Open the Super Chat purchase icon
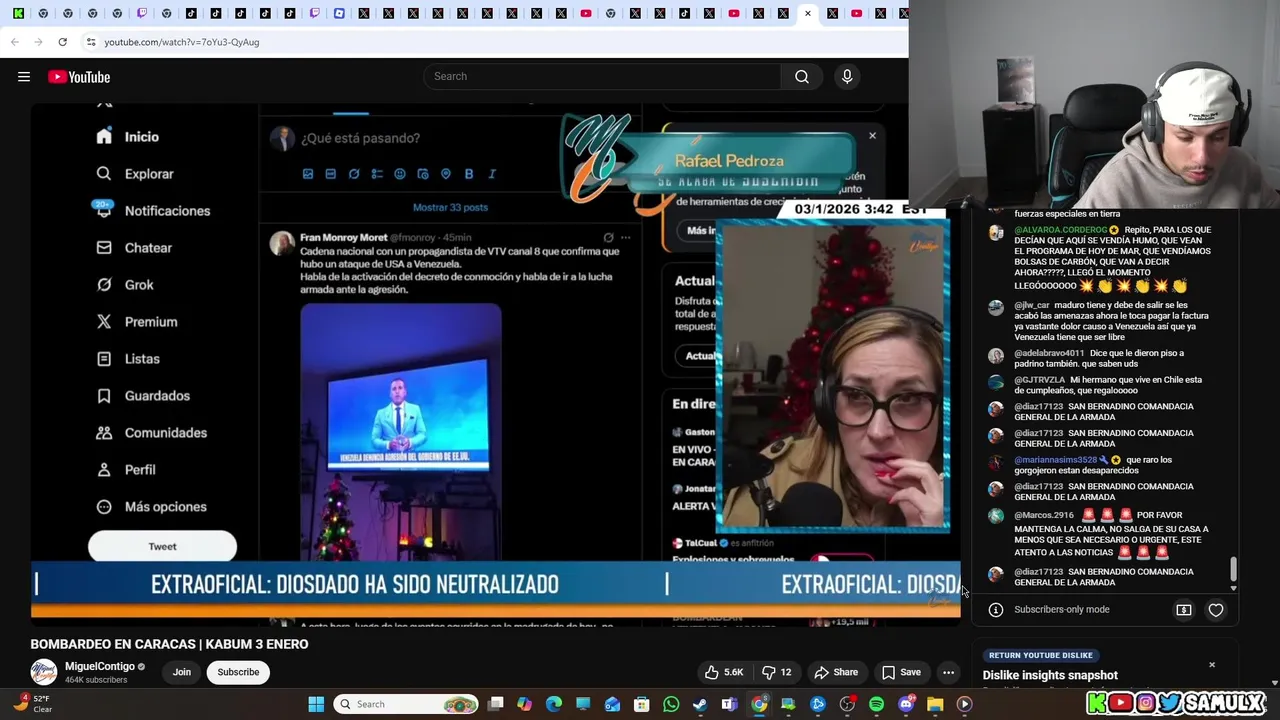Screen dimensions: 1280x720 click(x=1184, y=610)
